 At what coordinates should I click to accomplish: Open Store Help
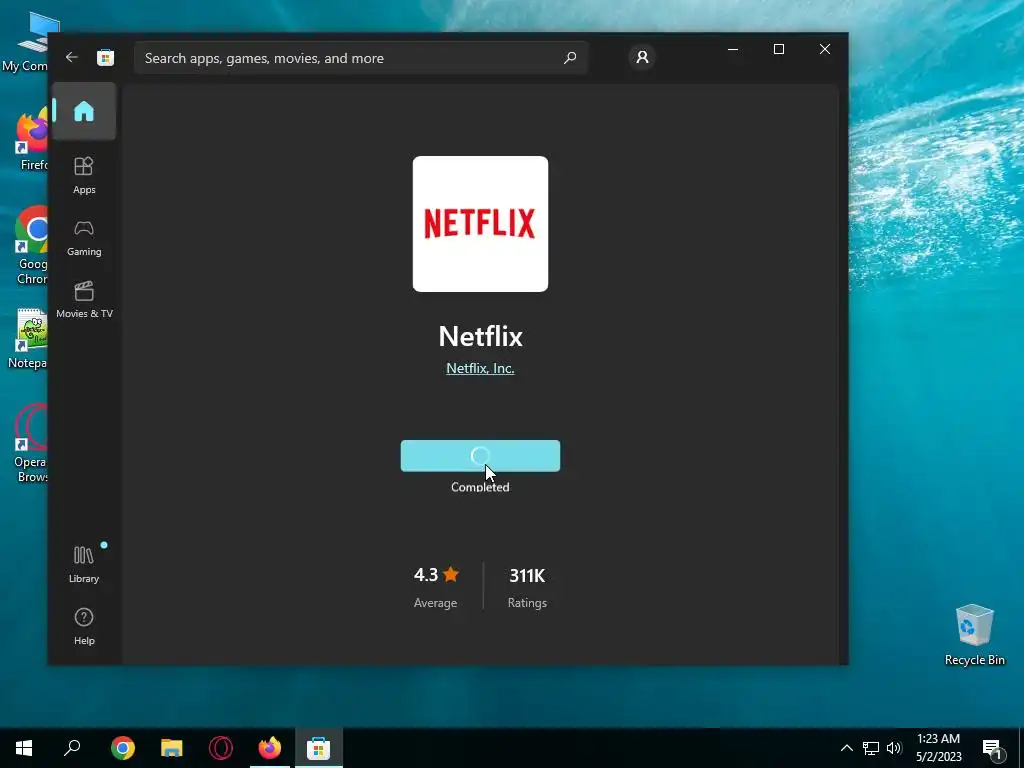(84, 626)
